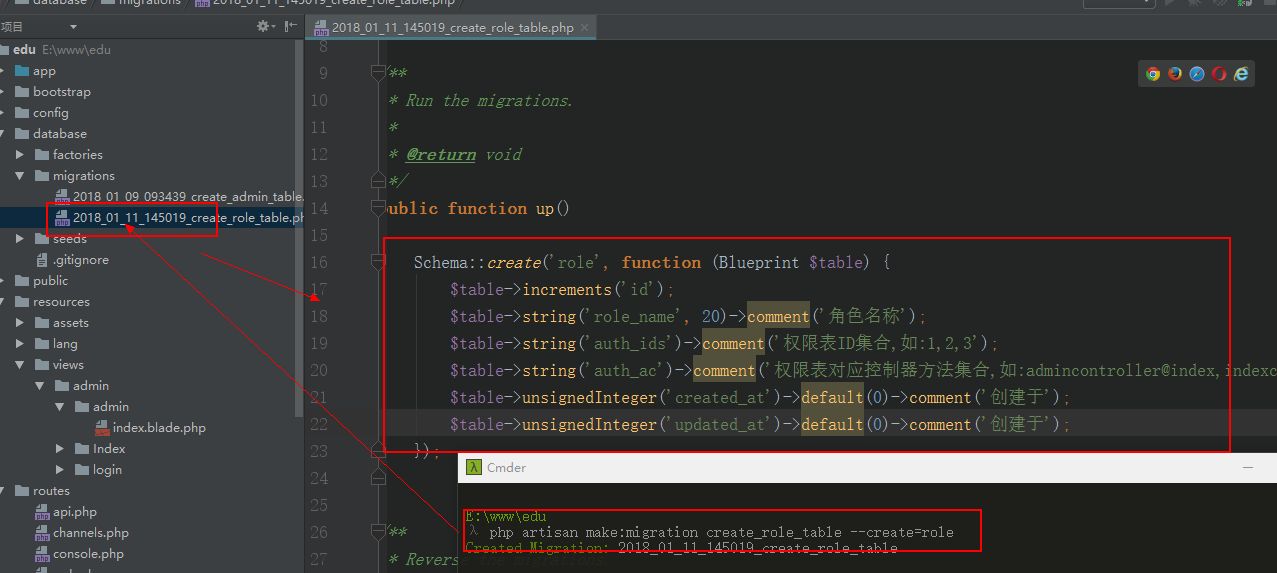Expand the factories folder
Image resolution: width=1277 pixels, height=573 pixels.
20,155
